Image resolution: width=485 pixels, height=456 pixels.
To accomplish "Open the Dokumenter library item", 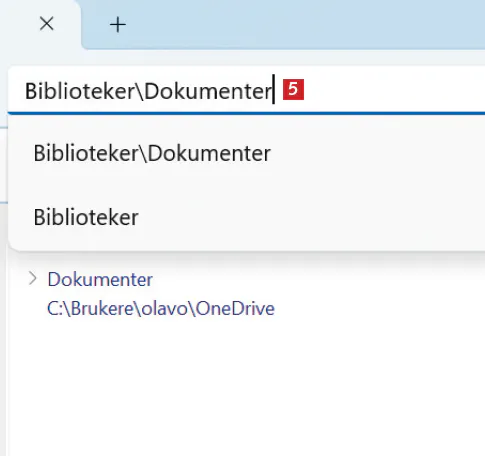I will pos(100,279).
